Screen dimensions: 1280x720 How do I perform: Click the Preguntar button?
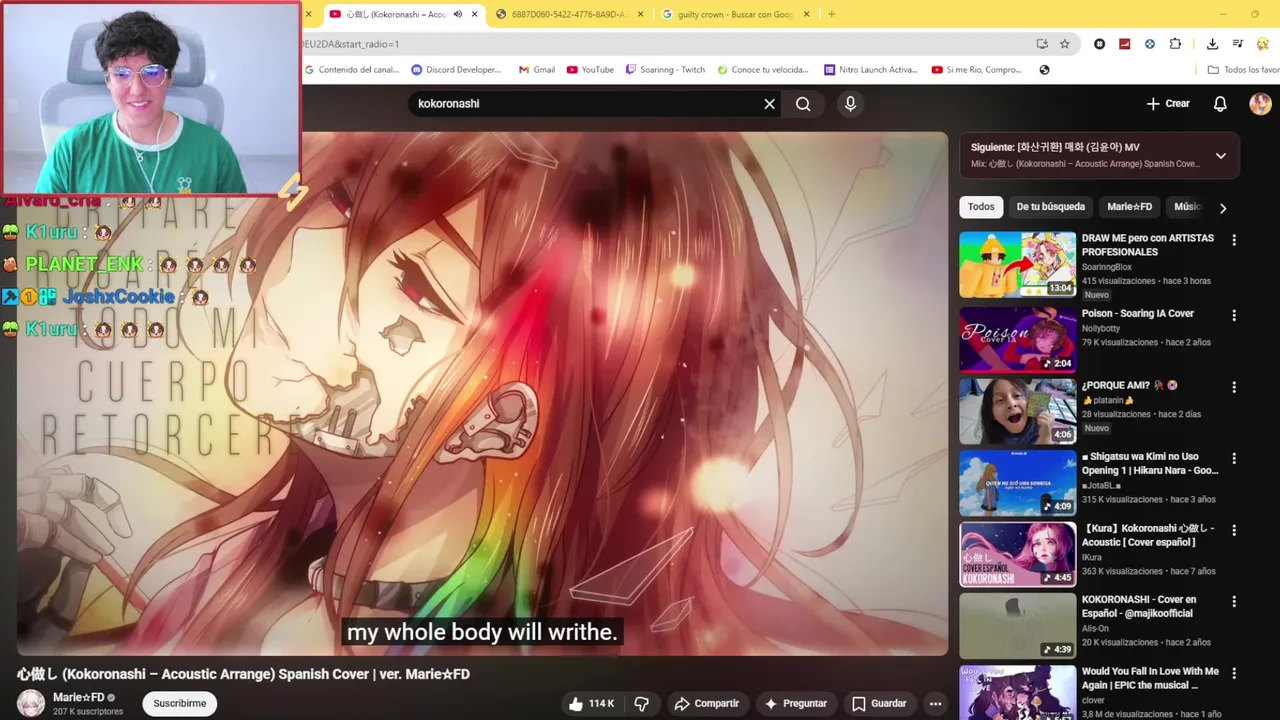pos(795,704)
